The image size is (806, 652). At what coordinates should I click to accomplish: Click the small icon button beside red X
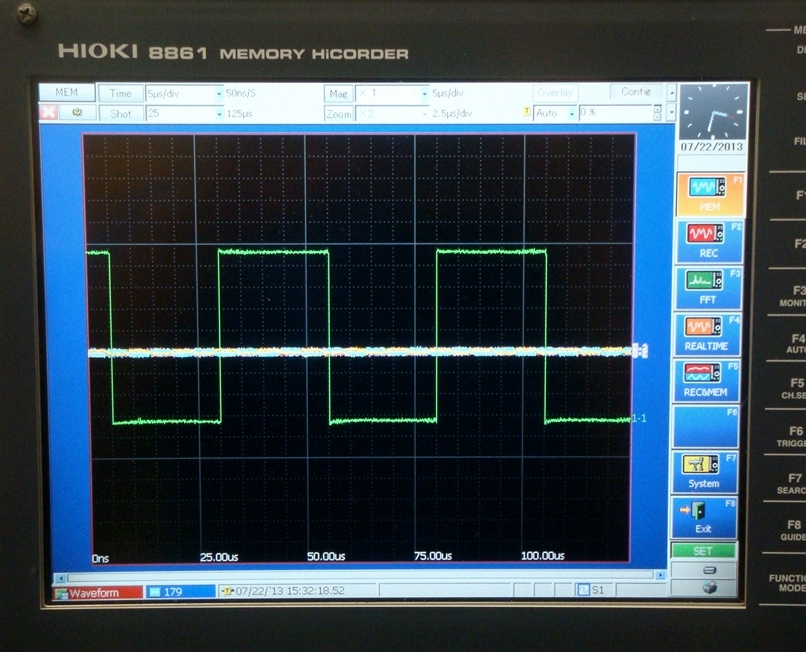pos(77,112)
